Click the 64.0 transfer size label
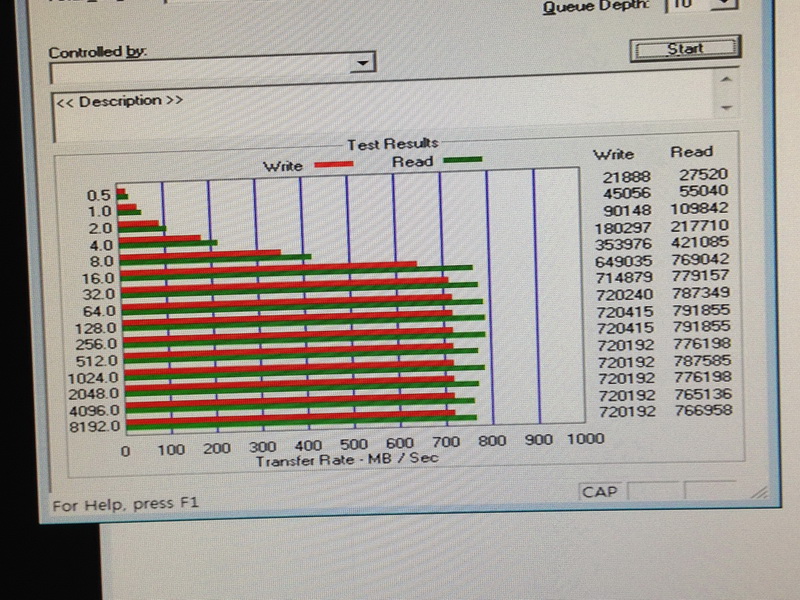This screenshot has width=800, height=600. (99, 311)
